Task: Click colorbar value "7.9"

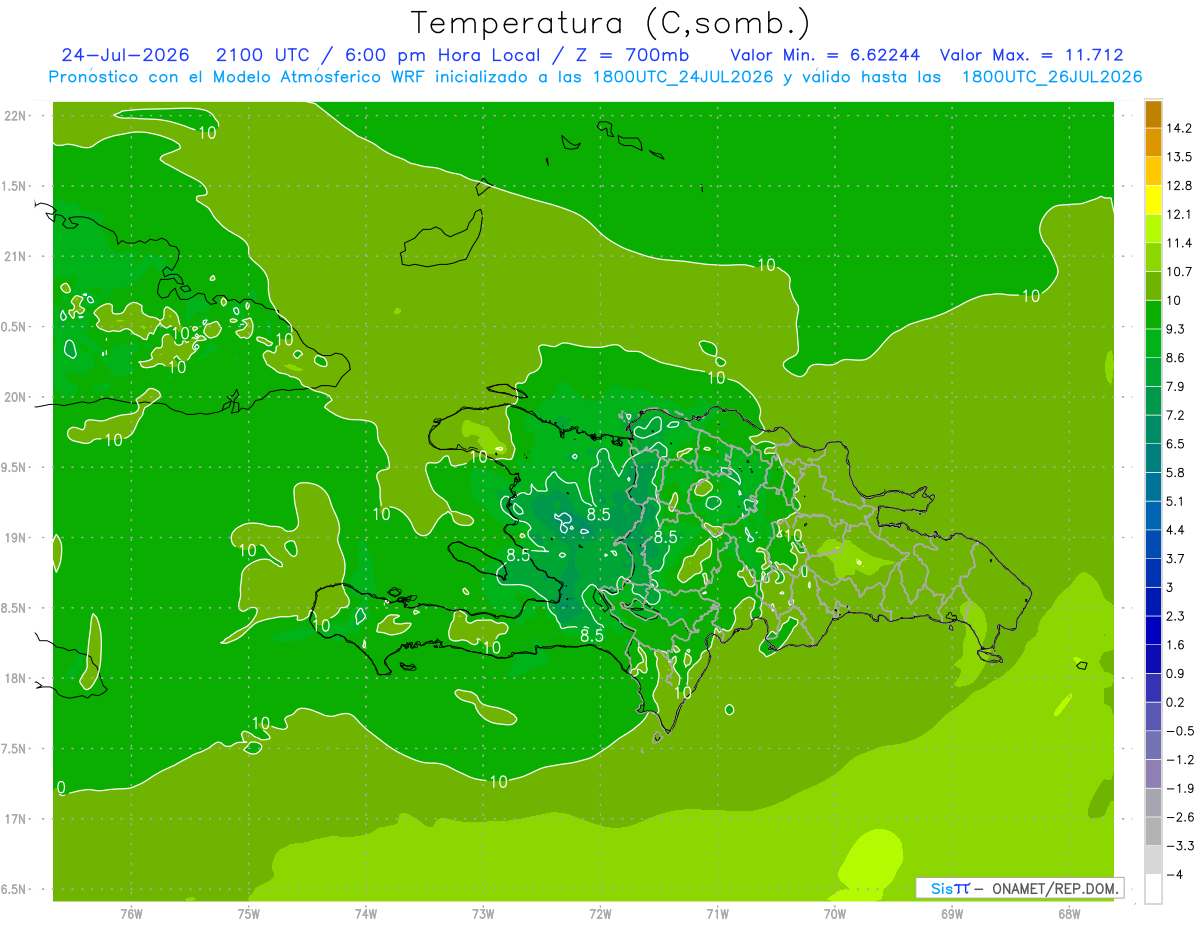Action: 1176,386
